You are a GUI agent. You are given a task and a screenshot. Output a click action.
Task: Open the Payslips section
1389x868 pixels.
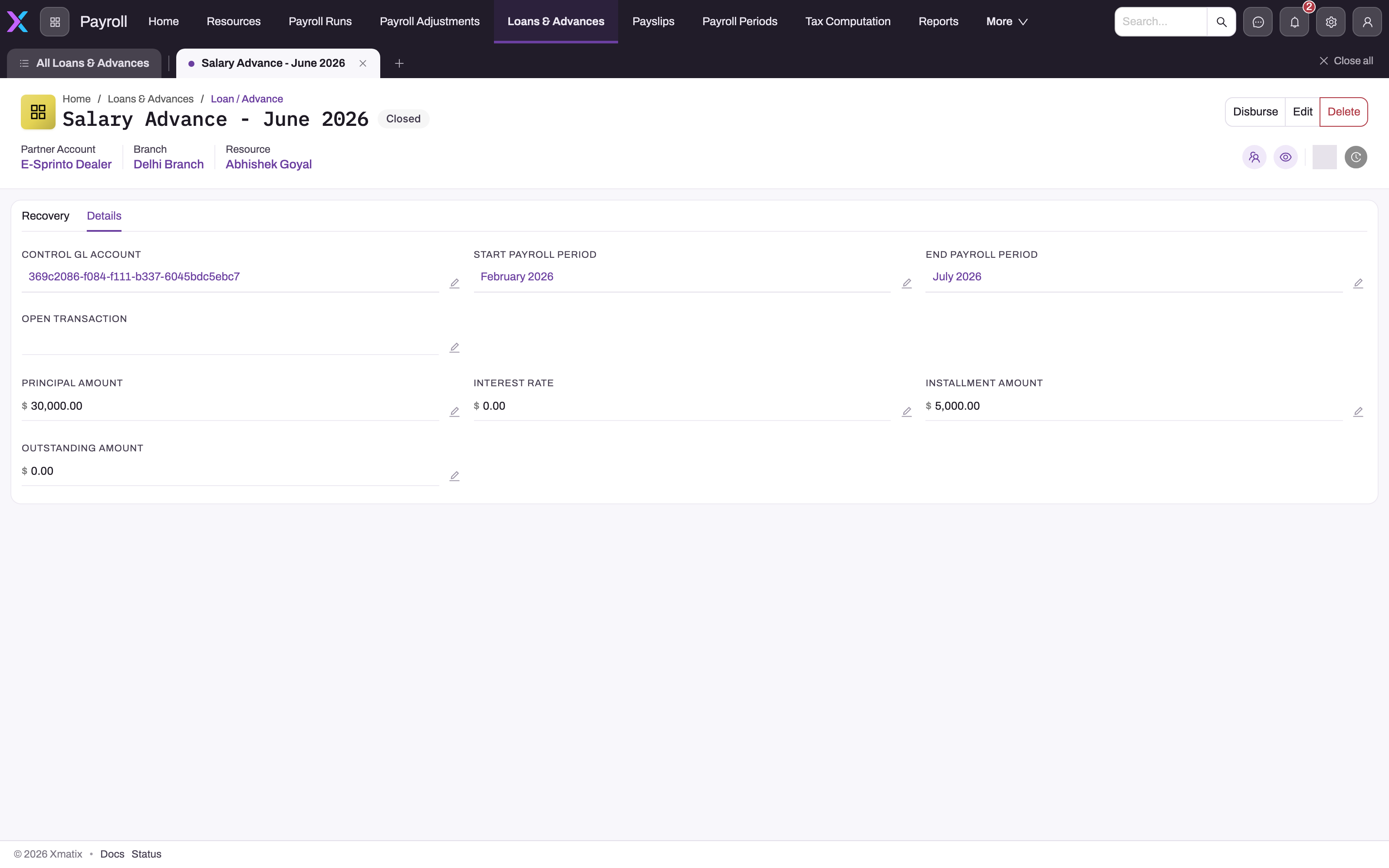653,22
